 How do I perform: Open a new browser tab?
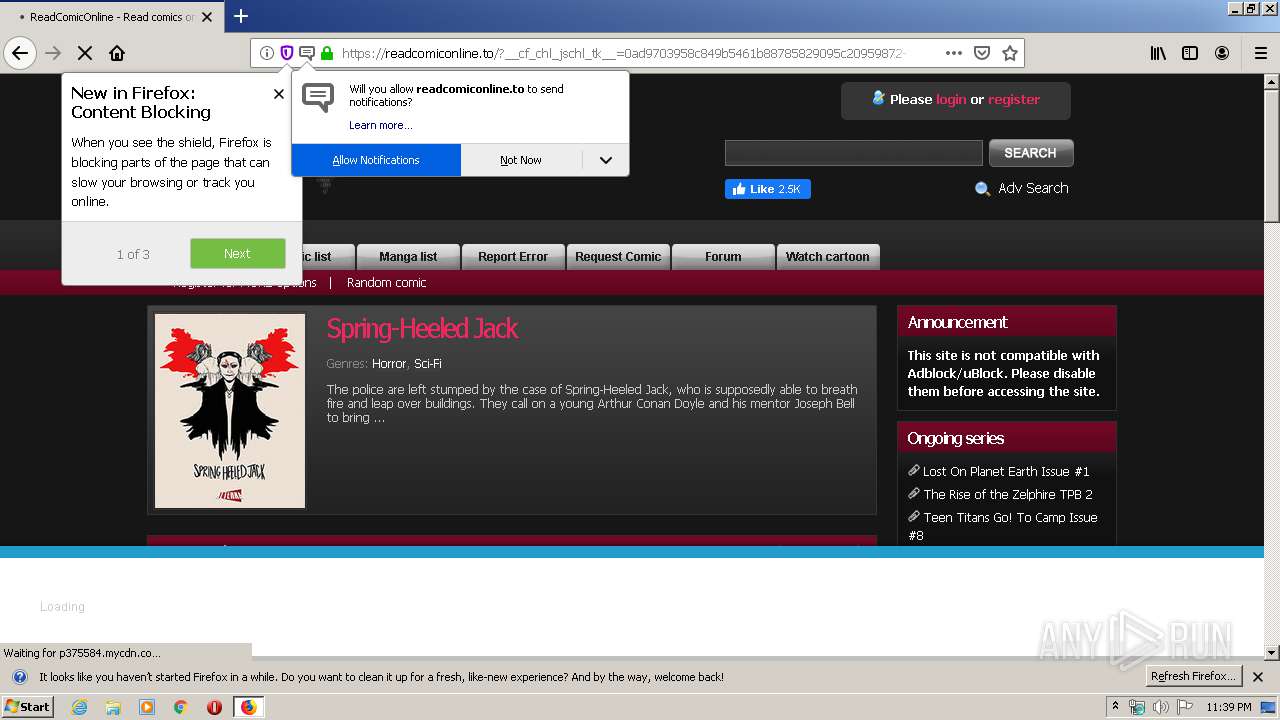[x=241, y=16]
